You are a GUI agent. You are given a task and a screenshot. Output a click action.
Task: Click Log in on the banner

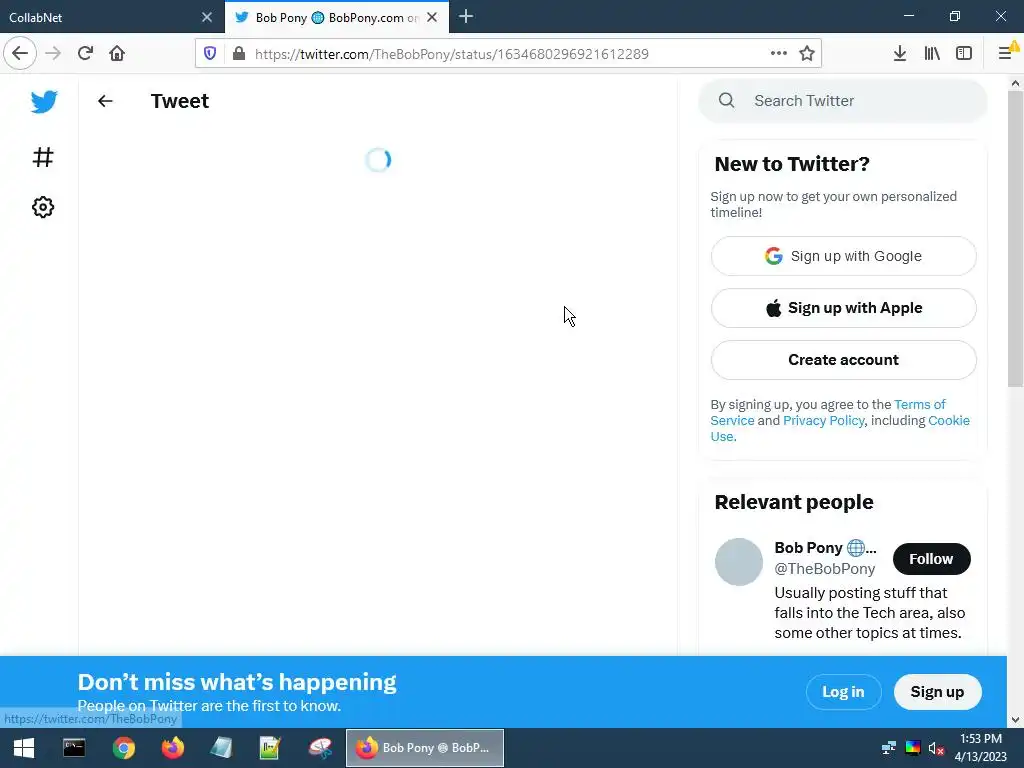pyautogui.click(x=843, y=692)
